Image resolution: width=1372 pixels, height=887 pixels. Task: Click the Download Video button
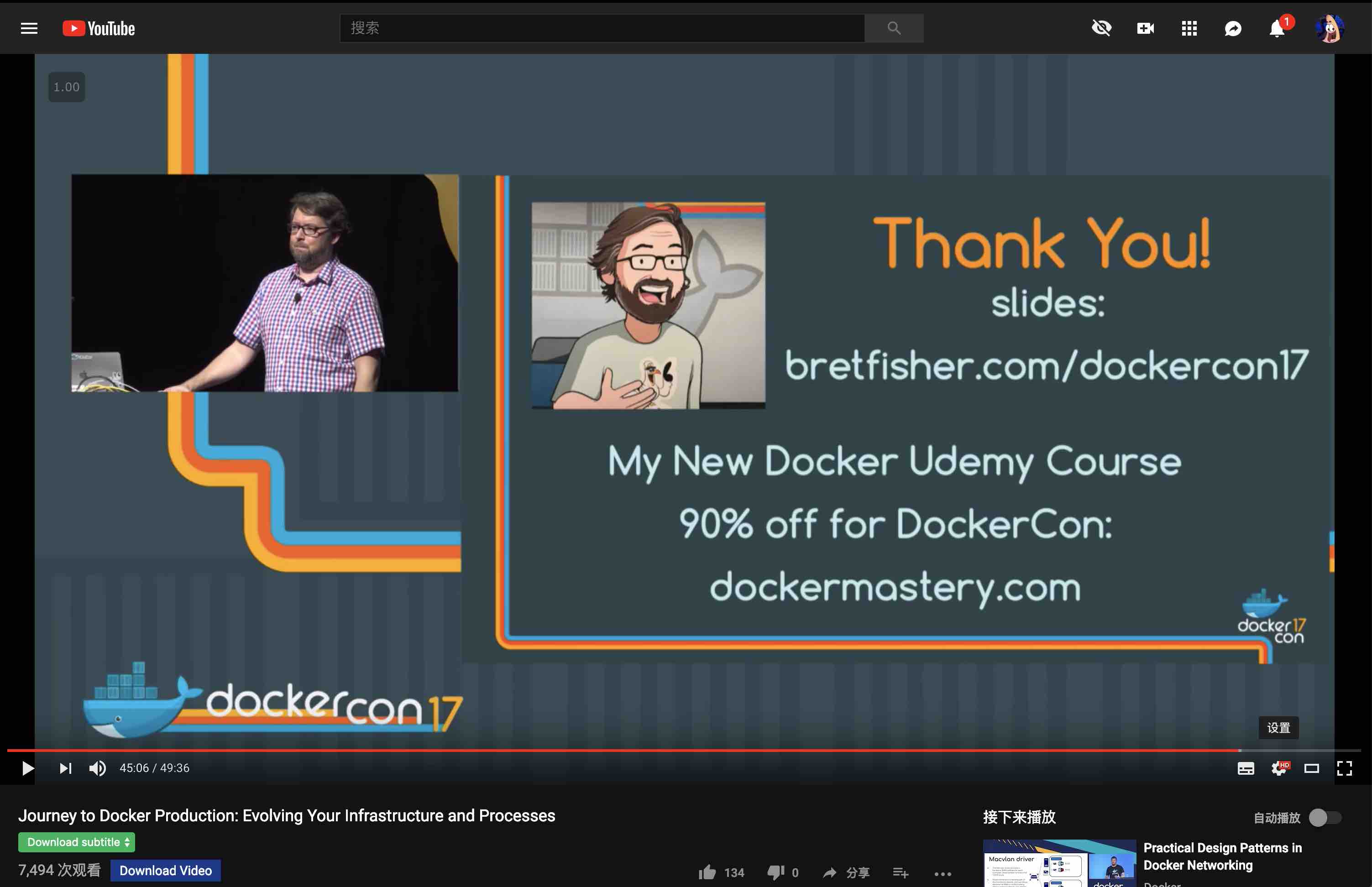[165, 870]
